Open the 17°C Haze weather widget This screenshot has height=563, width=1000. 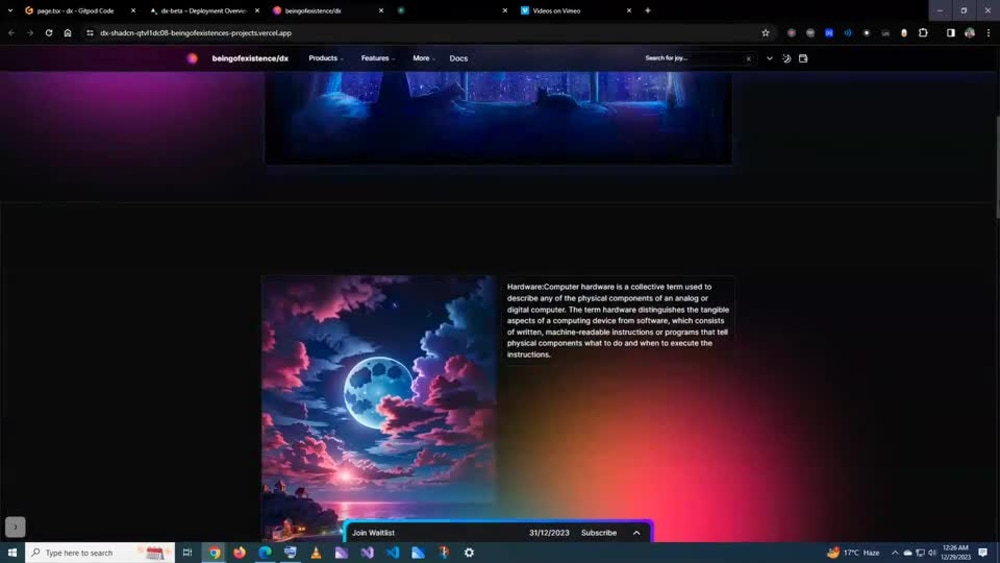point(853,552)
